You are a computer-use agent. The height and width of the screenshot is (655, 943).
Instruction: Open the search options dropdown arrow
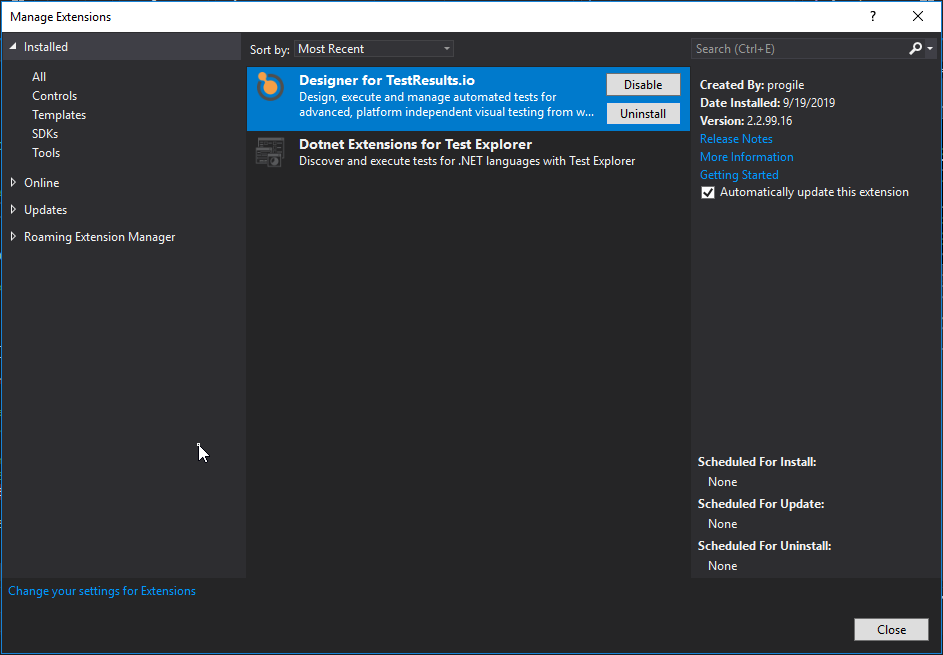(x=930, y=49)
